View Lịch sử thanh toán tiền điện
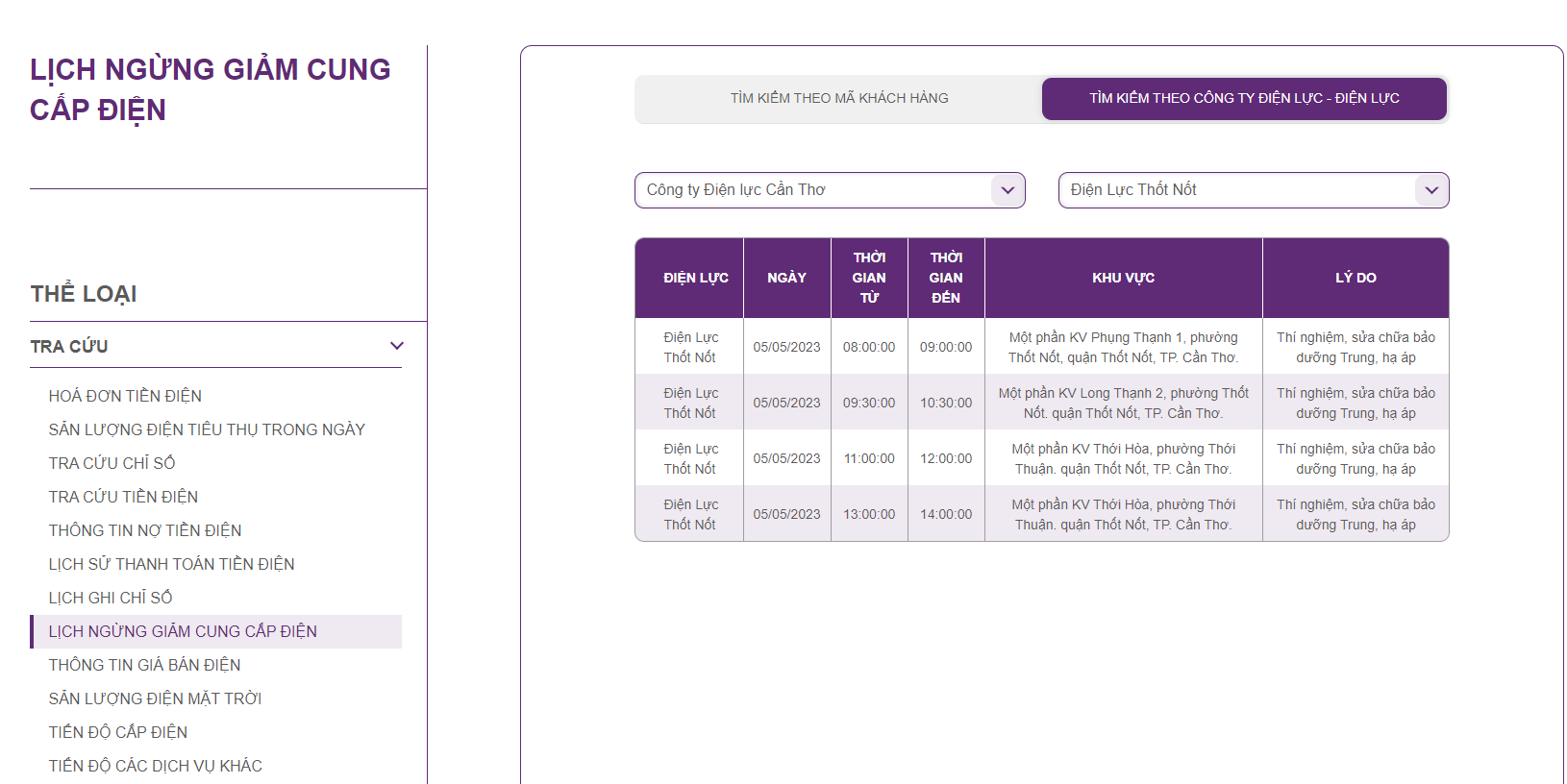This screenshot has width=1567, height=784. click(x=171, y=564)
